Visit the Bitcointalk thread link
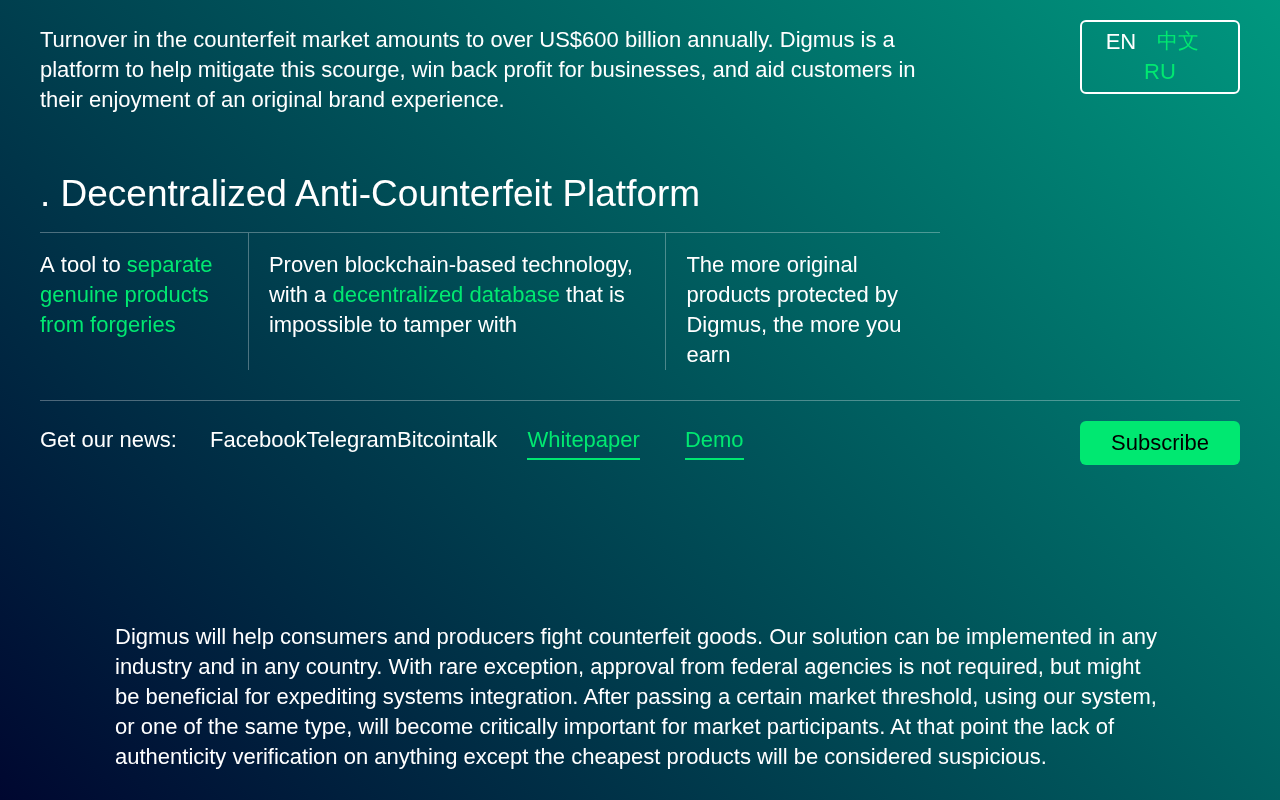 [447, 440]
